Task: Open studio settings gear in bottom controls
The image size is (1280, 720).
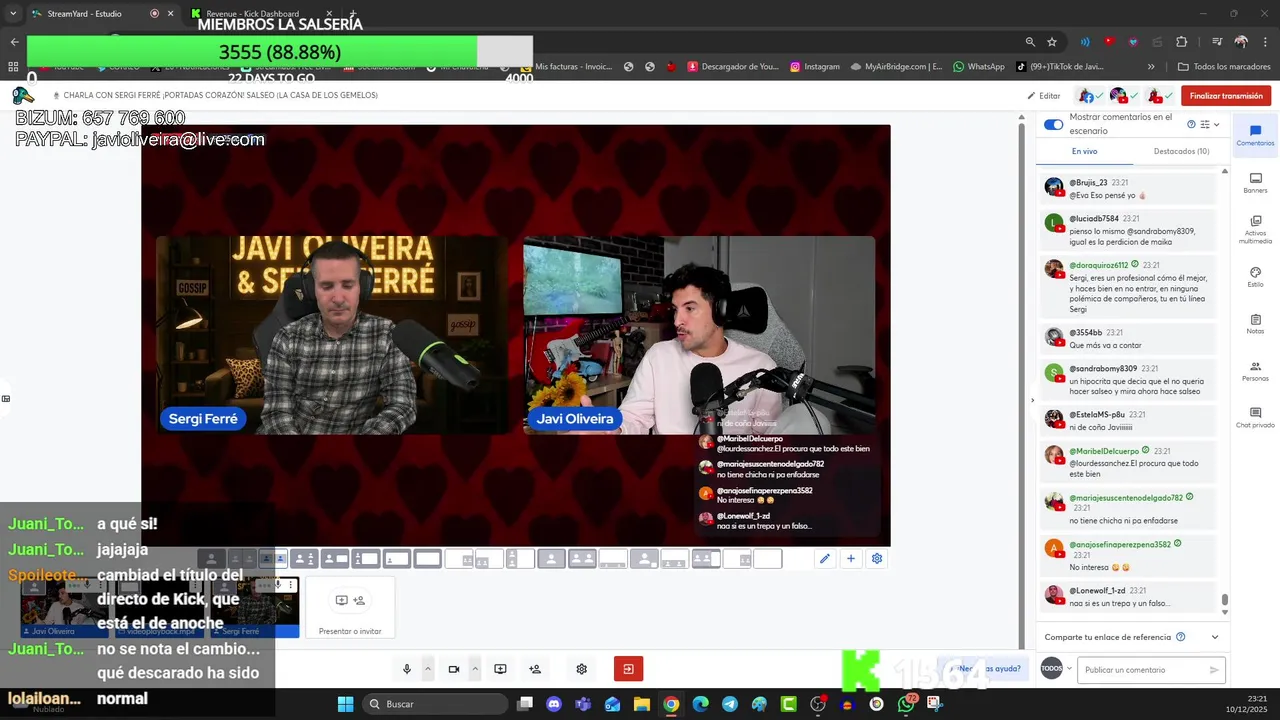Action: 581,669
